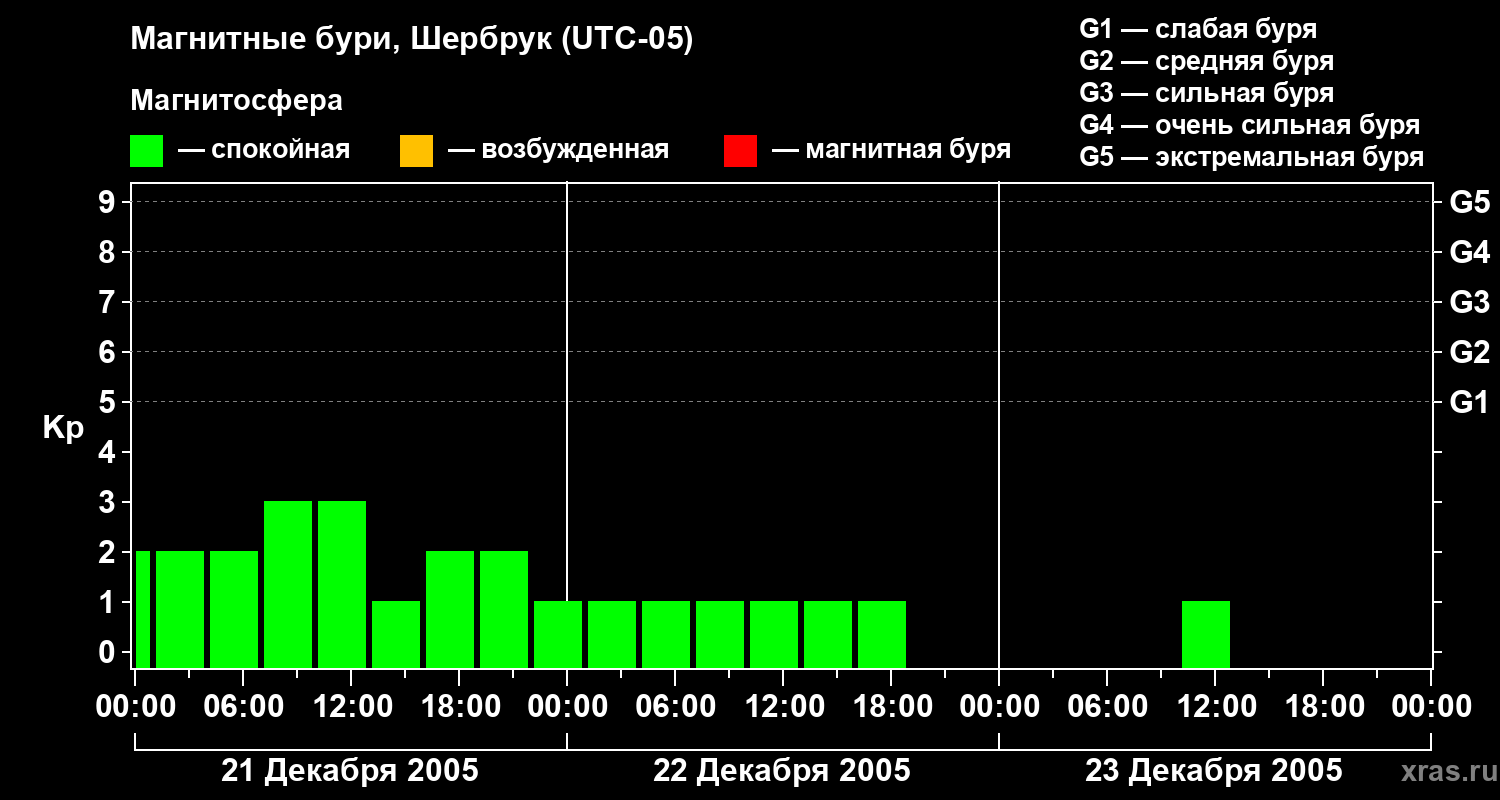
Task: Click the G2 label on the right axis
Action: 1469,352
